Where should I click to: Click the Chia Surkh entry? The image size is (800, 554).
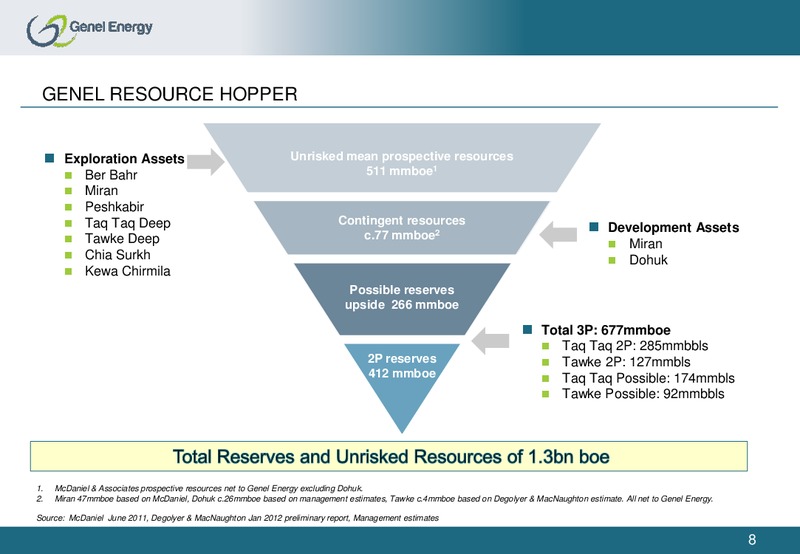(117, 255)
